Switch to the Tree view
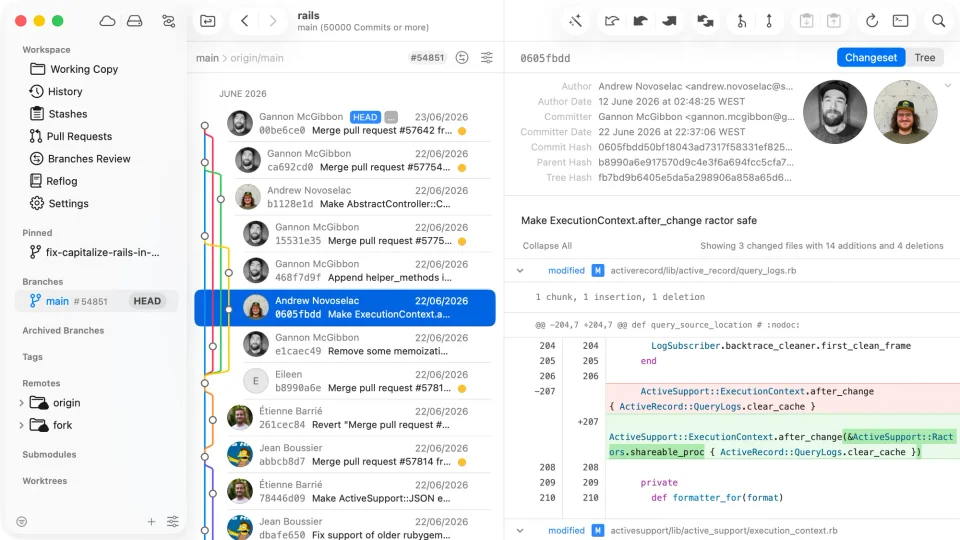 [924, 58]
